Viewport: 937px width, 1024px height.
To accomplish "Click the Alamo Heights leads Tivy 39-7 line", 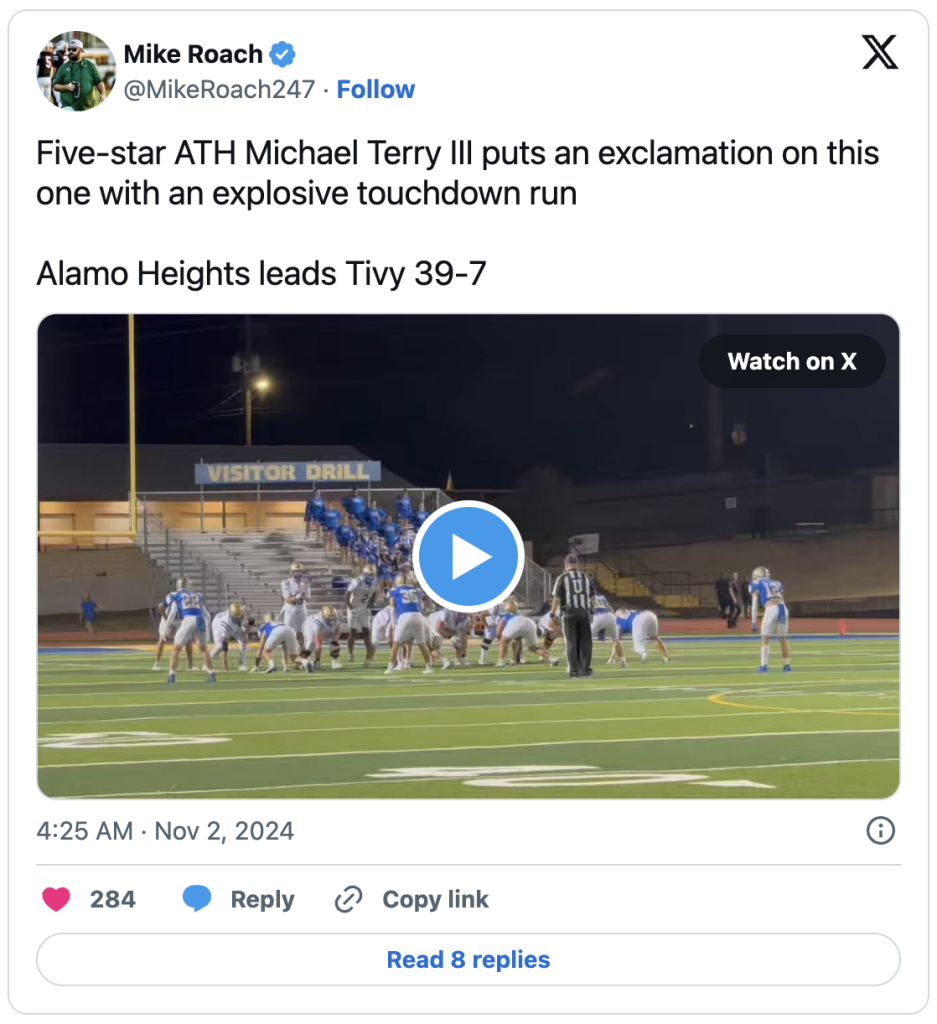I will [261, 273].
